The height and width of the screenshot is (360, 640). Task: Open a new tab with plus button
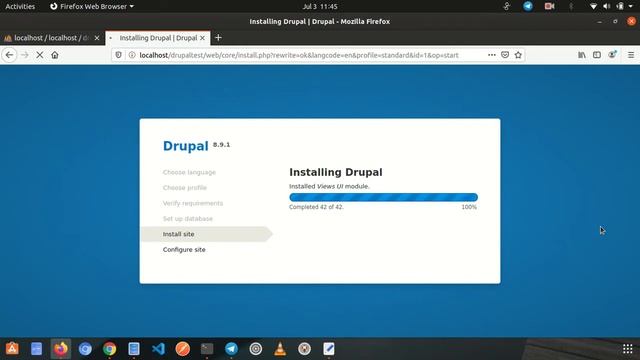218,38
